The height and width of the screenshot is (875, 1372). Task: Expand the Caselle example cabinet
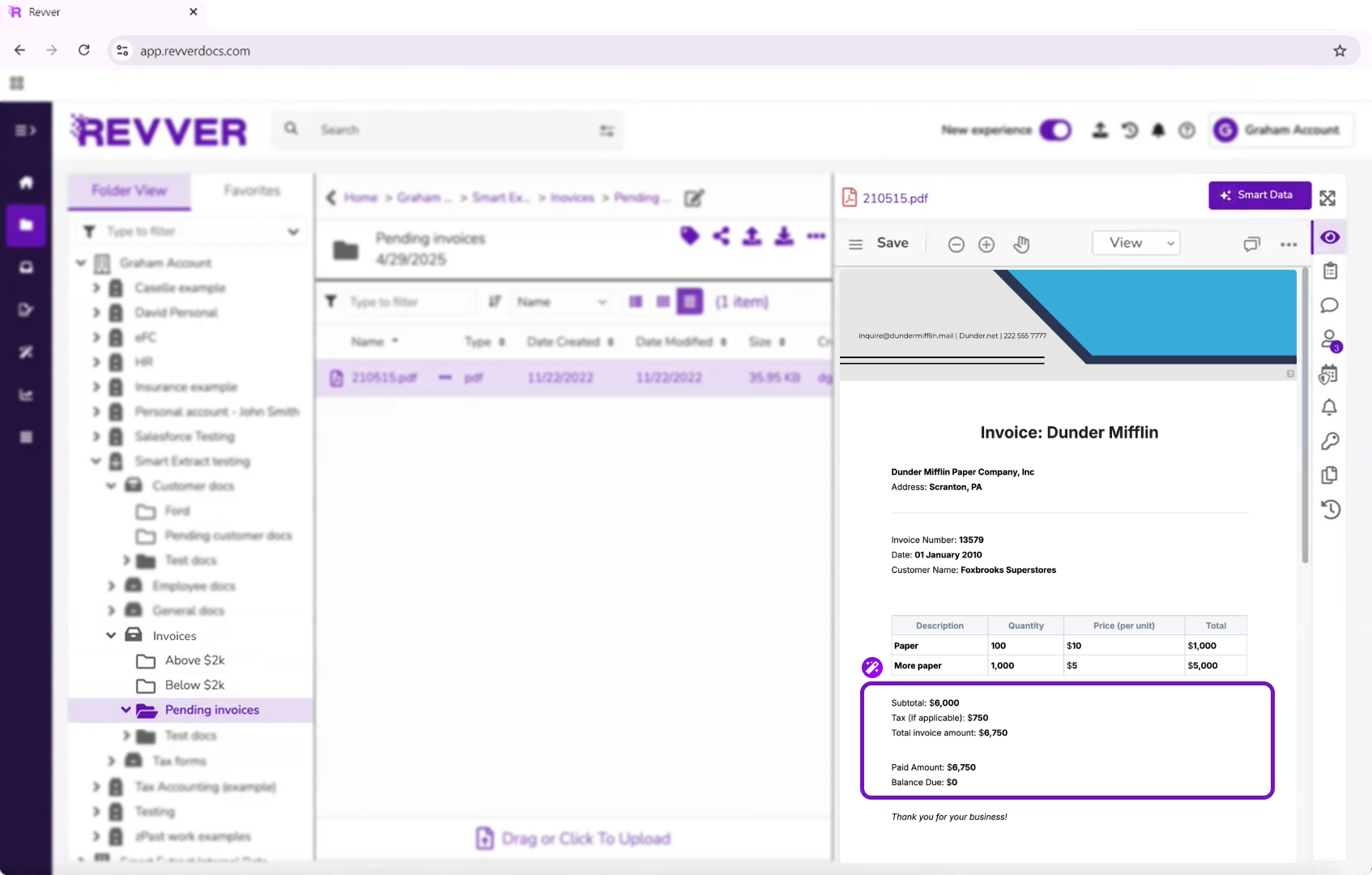(96, 288)
